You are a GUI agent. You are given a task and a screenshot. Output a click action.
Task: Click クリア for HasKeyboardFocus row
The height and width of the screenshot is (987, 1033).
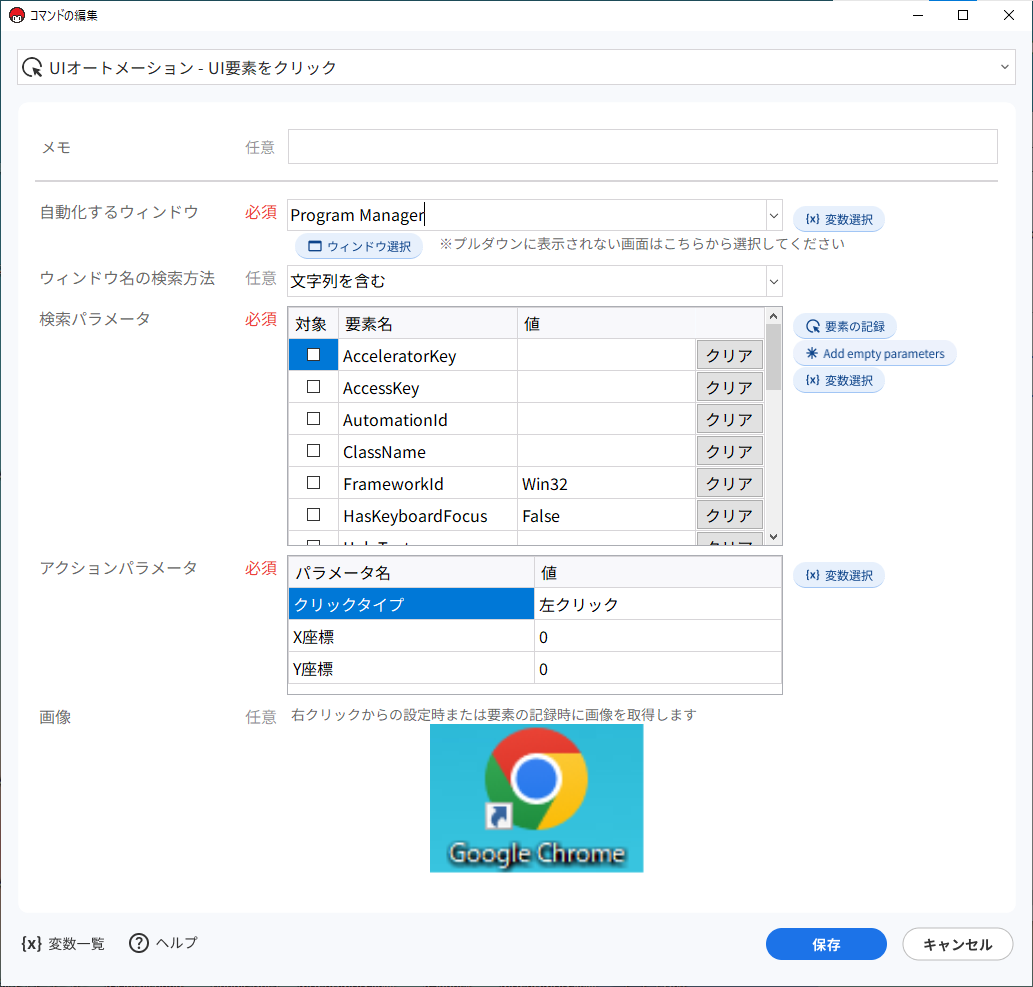click(729, 515)
